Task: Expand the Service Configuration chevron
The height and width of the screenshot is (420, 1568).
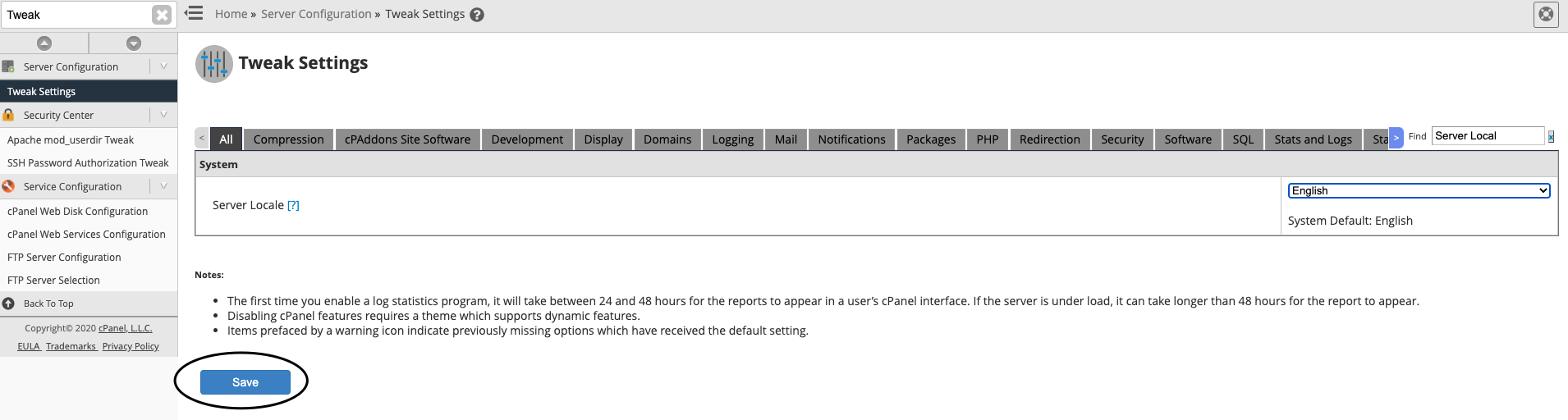Action: 163,186
